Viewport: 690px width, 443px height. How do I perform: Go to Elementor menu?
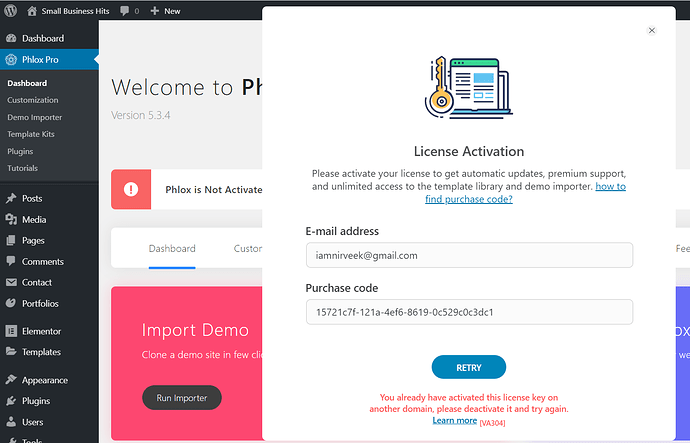coord(41,331)
